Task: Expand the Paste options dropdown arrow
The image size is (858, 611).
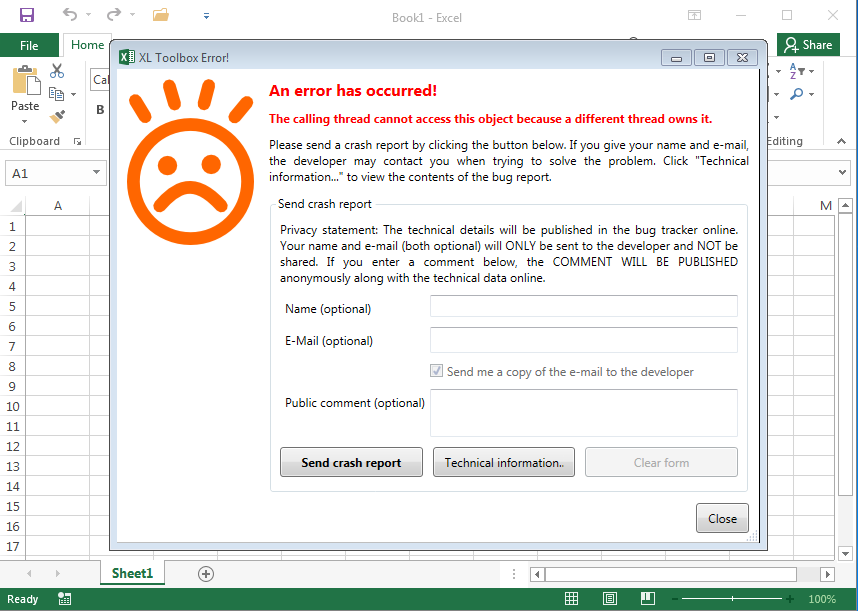Action: (x=24, y=121)
